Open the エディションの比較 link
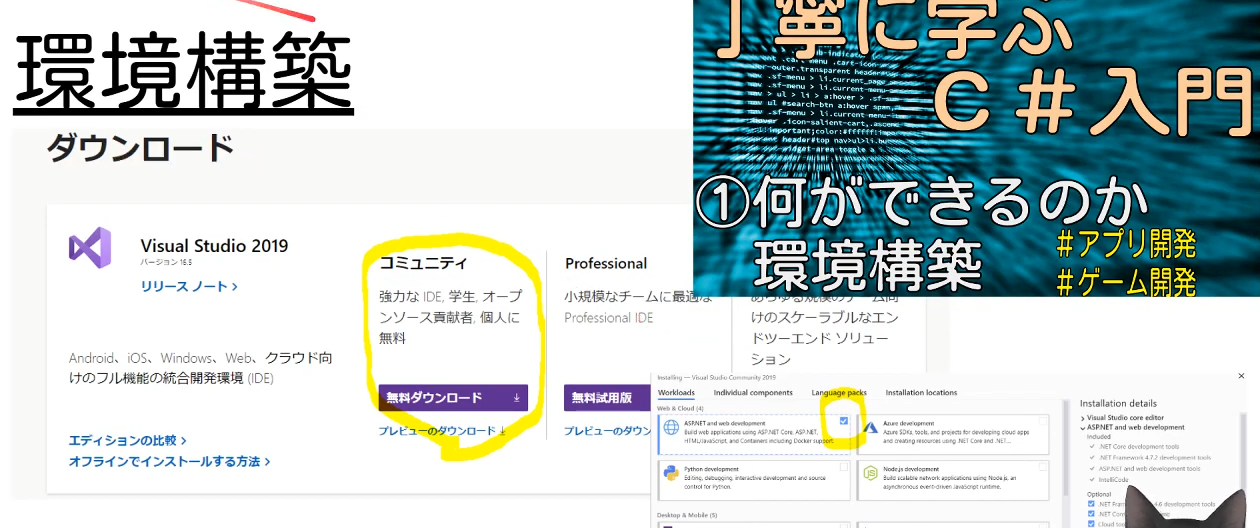 (128, 440)
